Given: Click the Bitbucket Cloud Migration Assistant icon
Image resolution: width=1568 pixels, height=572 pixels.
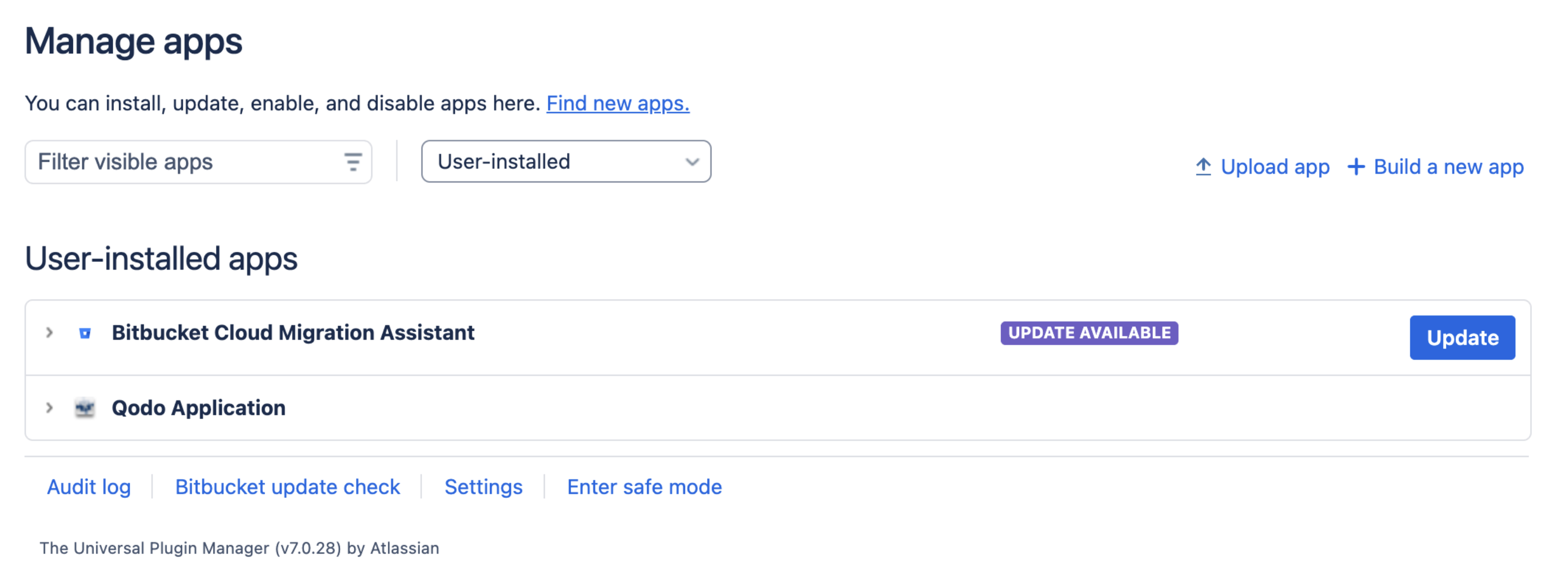Looking at the screenshot, I should point(85,333).
